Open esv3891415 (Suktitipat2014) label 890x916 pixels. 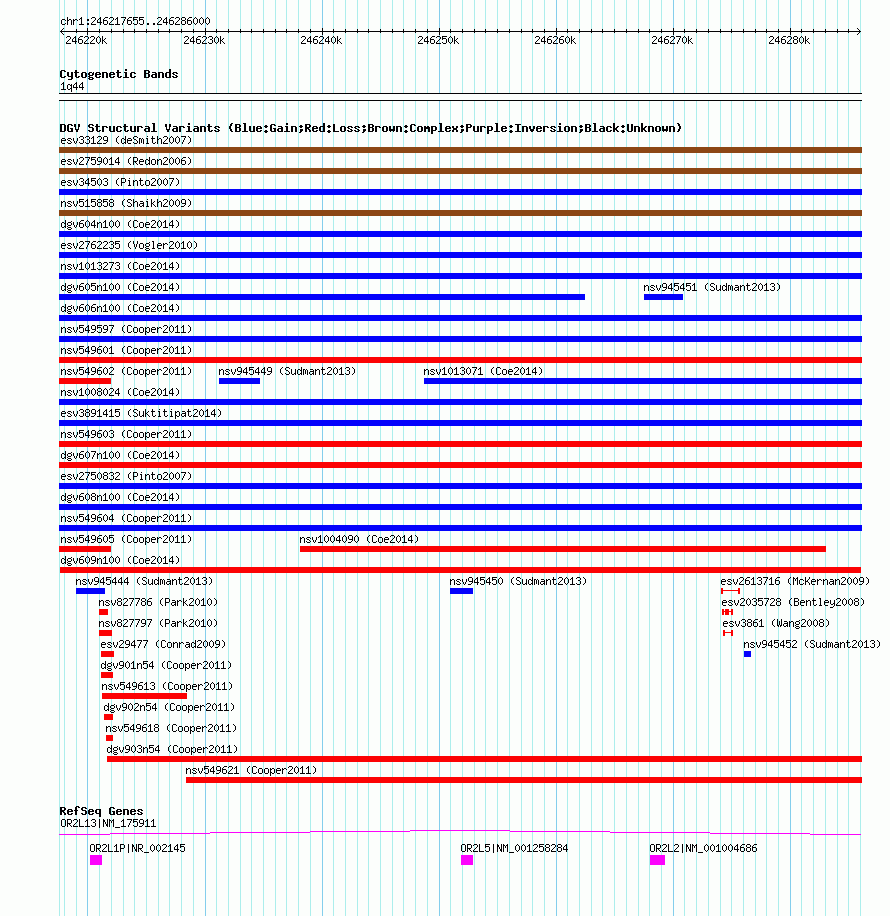141,414
